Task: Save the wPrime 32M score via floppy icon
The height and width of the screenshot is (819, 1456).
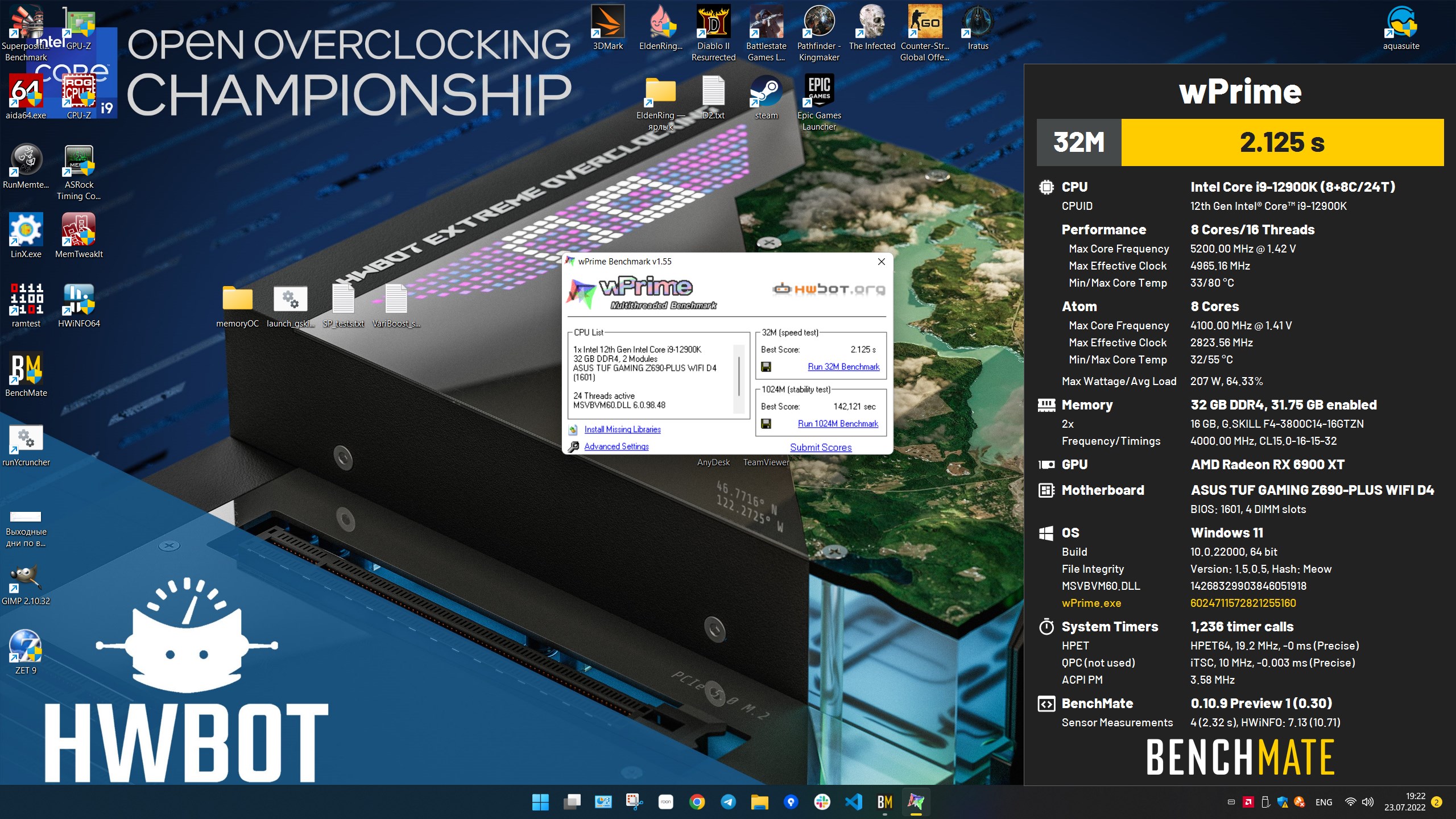Action: coord(766,367)
